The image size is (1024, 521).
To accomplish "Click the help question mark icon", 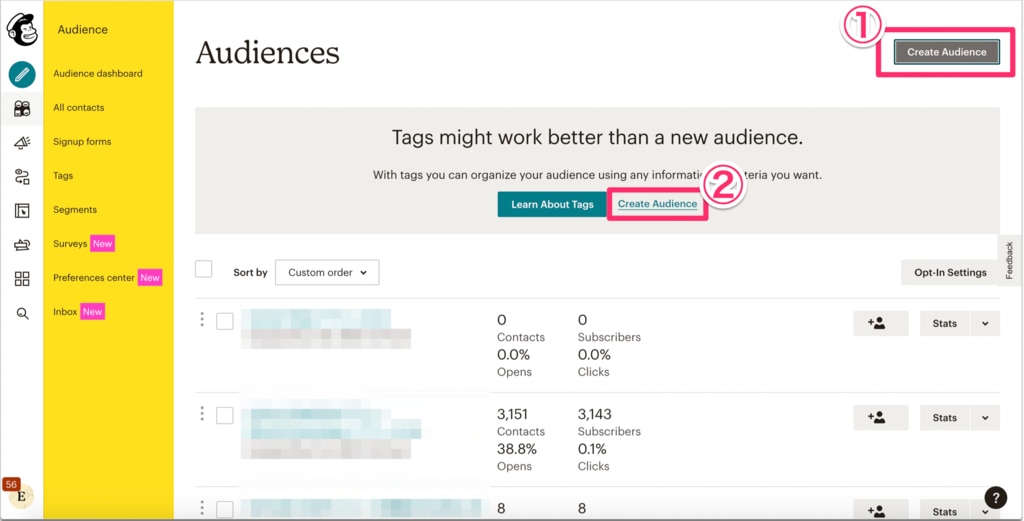I will click(995, 497).
